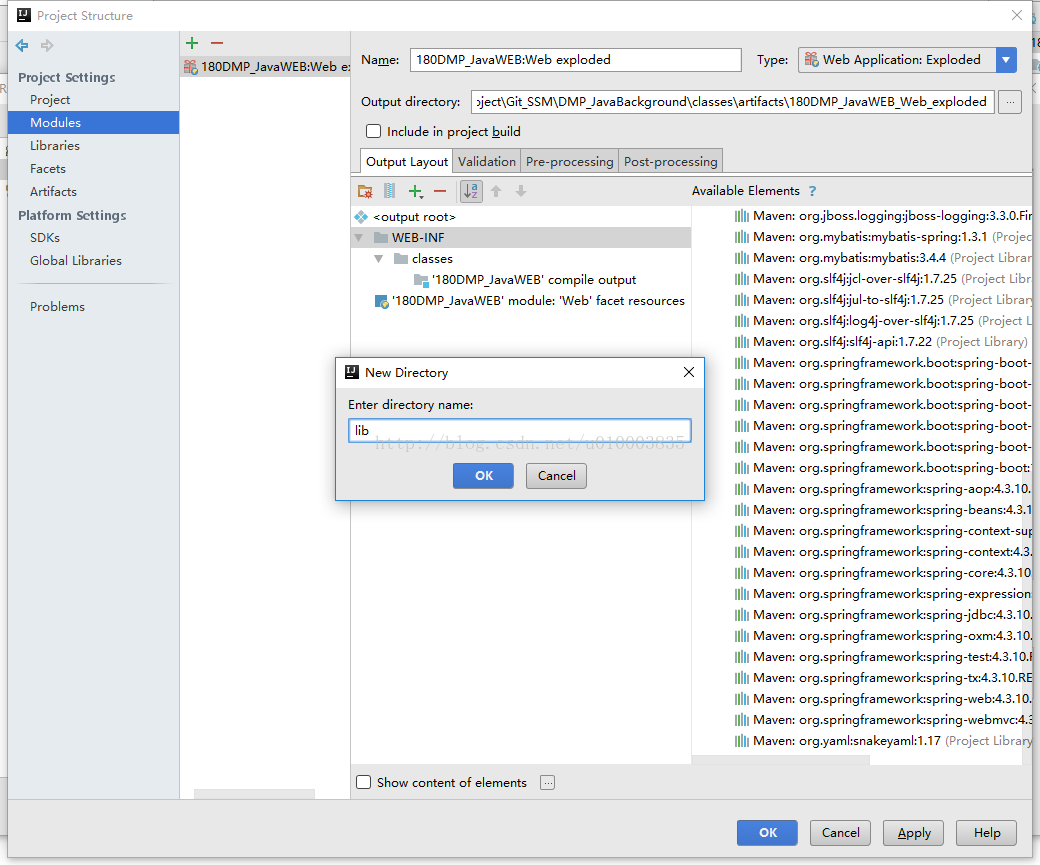Click the back navigation arrow

point(22,45)
